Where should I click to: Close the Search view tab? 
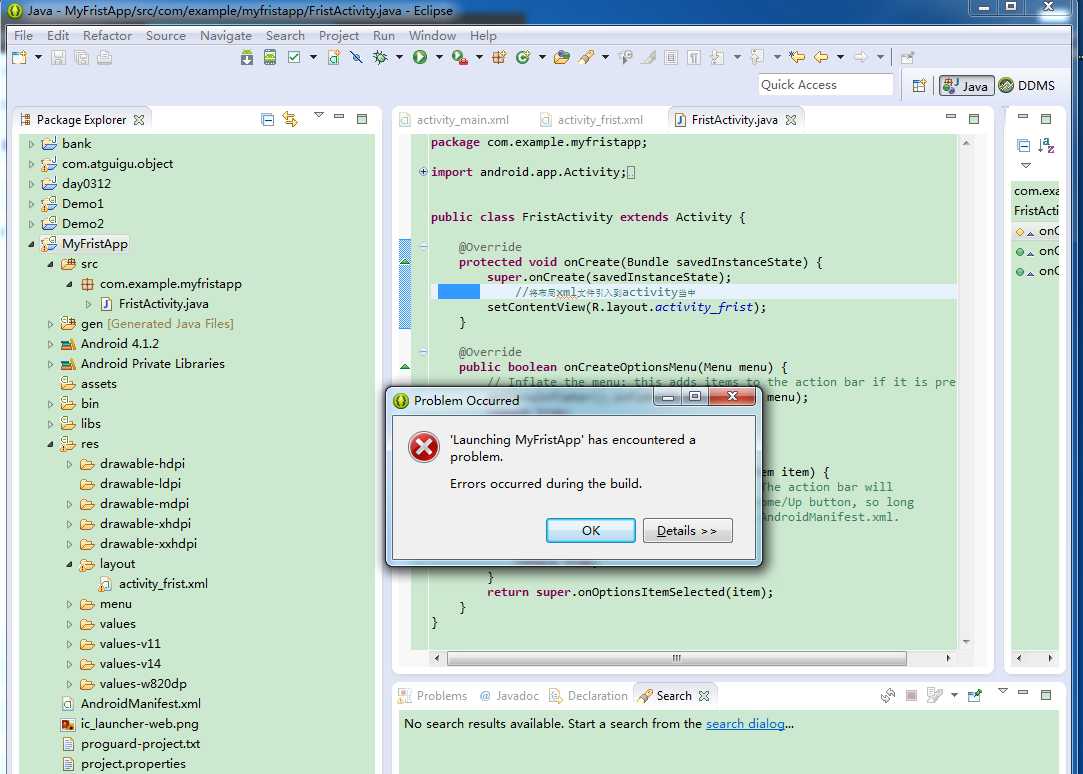704,696
